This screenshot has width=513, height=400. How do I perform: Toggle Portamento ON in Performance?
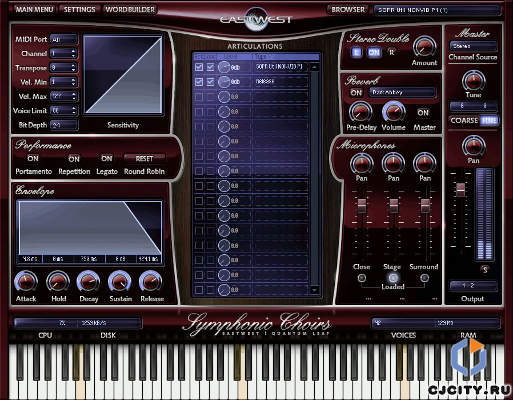[x=33, y=158]
